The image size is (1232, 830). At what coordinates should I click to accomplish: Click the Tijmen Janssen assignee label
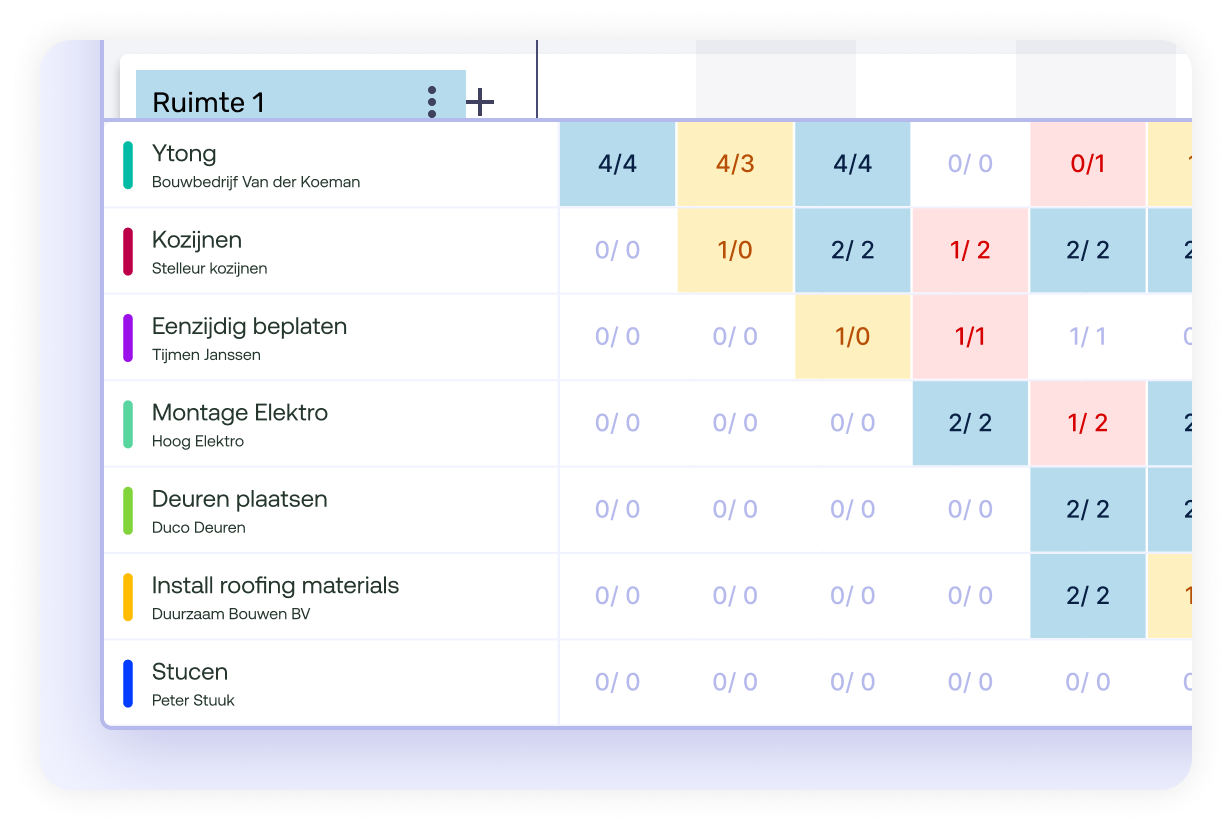(206, 355)
